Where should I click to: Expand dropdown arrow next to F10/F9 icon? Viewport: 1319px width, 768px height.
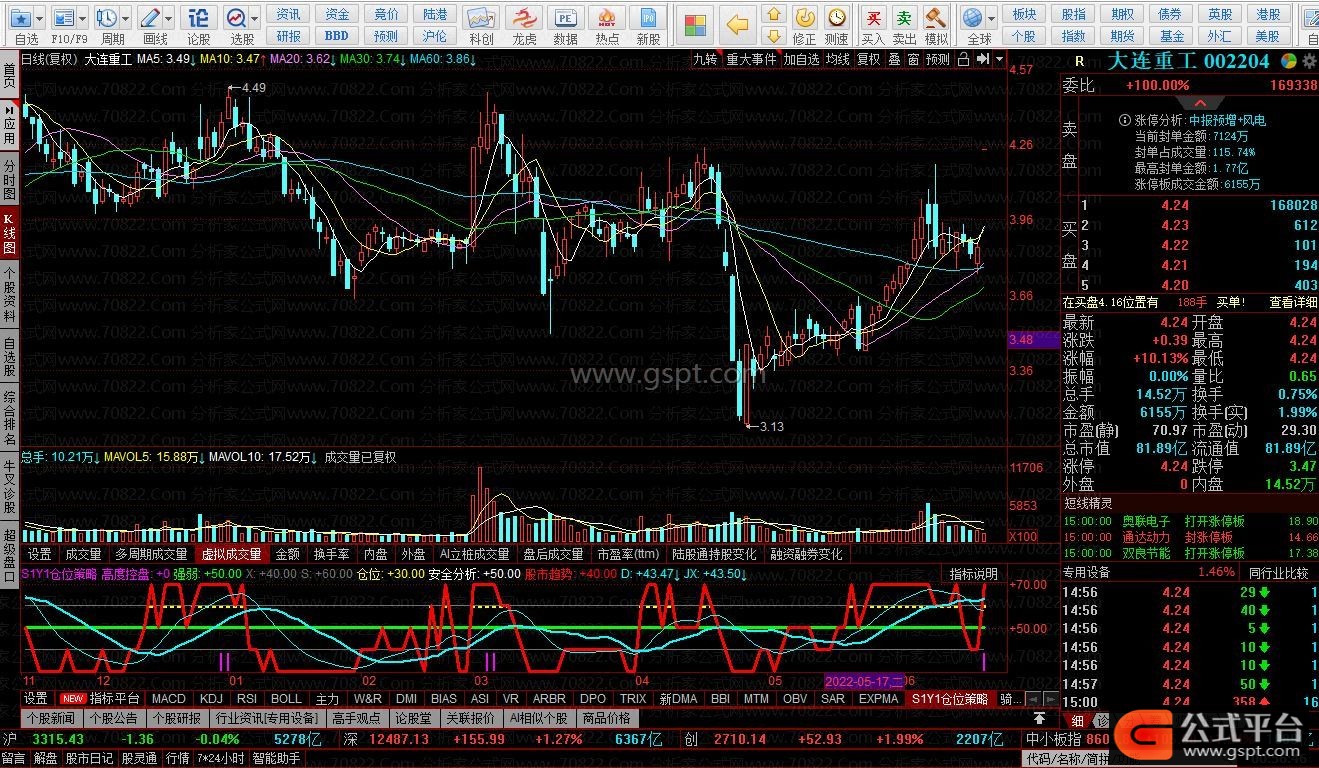click(x=82, y=18)
